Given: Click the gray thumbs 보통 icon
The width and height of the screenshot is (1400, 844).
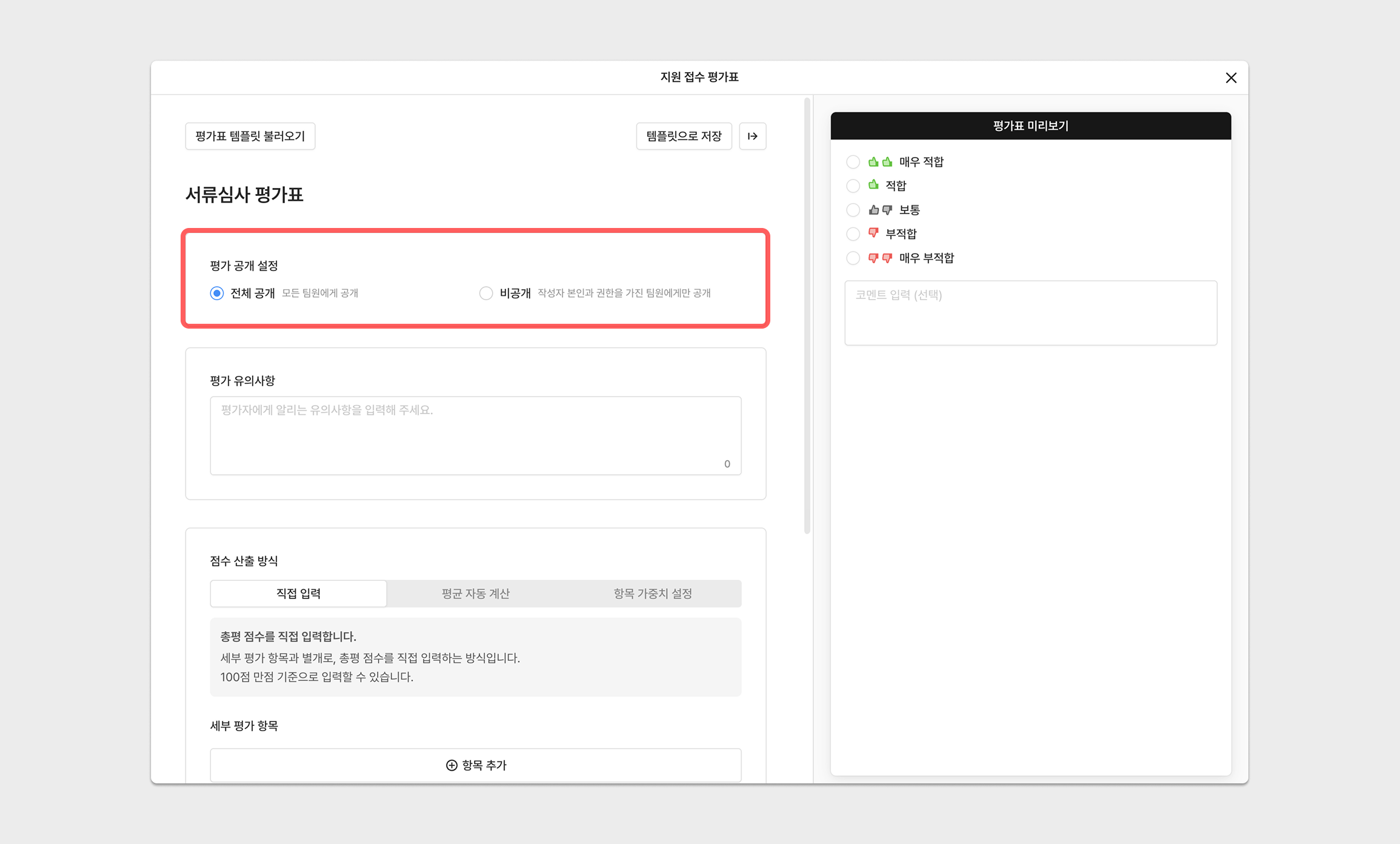Looking at the screenshot, I should coord(880,210).
